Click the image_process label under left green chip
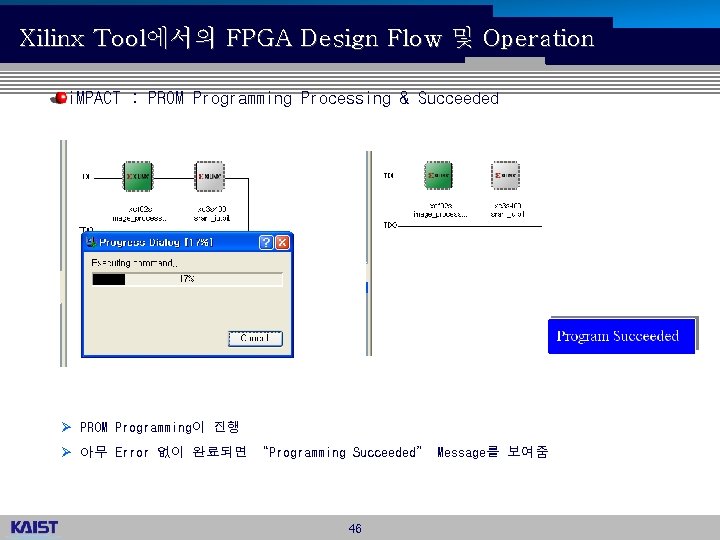Screen dimensions: 720x540 point(139,219)
